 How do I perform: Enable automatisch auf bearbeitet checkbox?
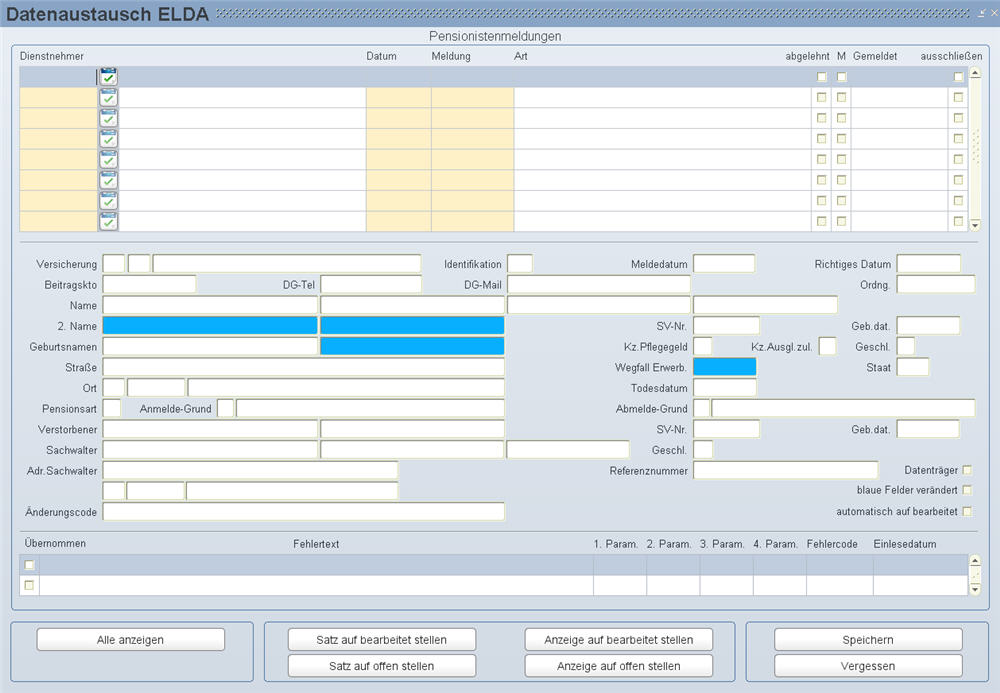(x=966, y=511)
